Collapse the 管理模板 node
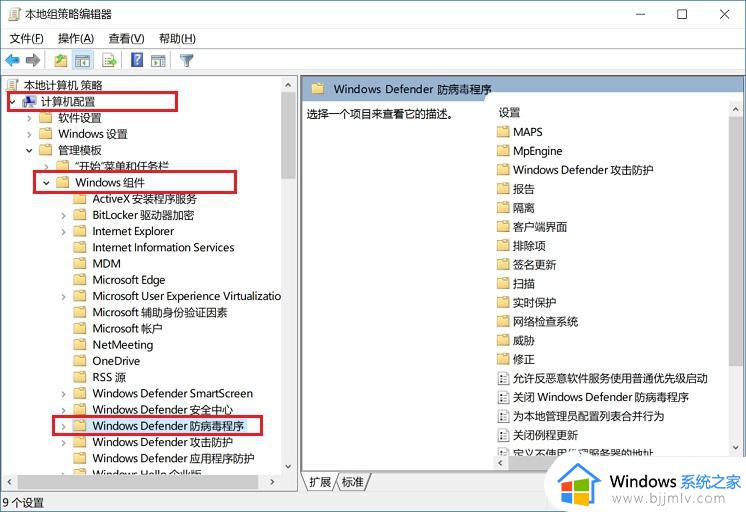The image size is (746, 512). [x=29, y=150]
